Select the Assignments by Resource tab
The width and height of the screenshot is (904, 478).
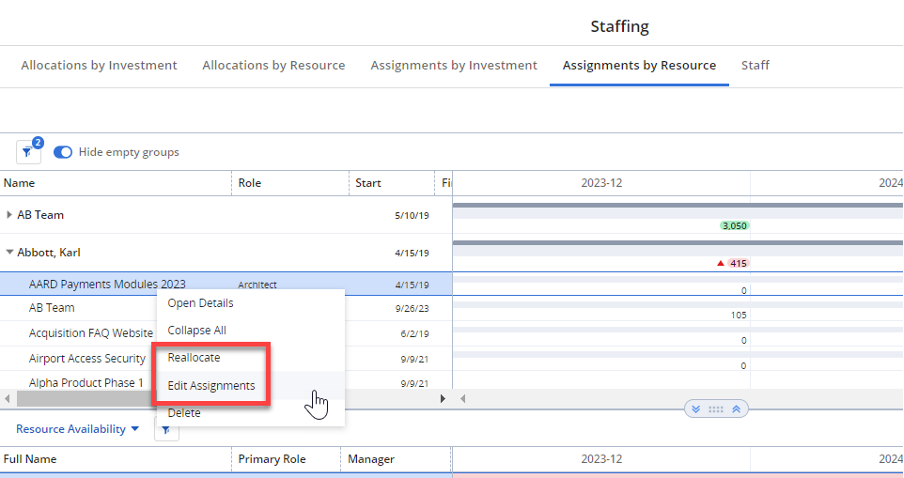639,65
